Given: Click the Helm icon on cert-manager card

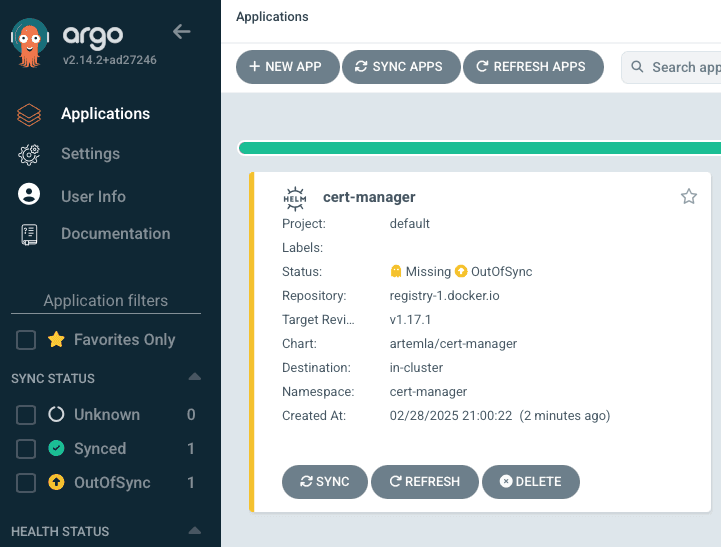Looking at the screenshot, I should 295,199.
